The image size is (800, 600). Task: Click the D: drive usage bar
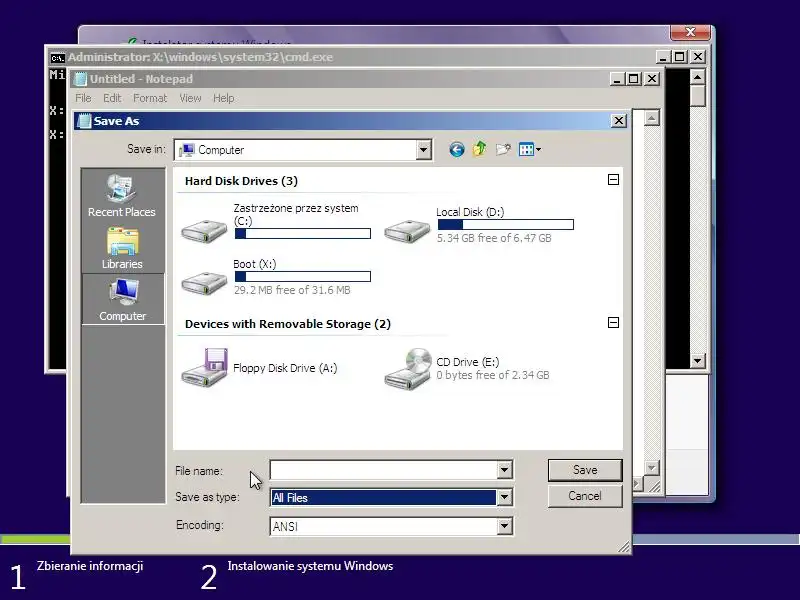pyautogui.click(x=506, y=224)
